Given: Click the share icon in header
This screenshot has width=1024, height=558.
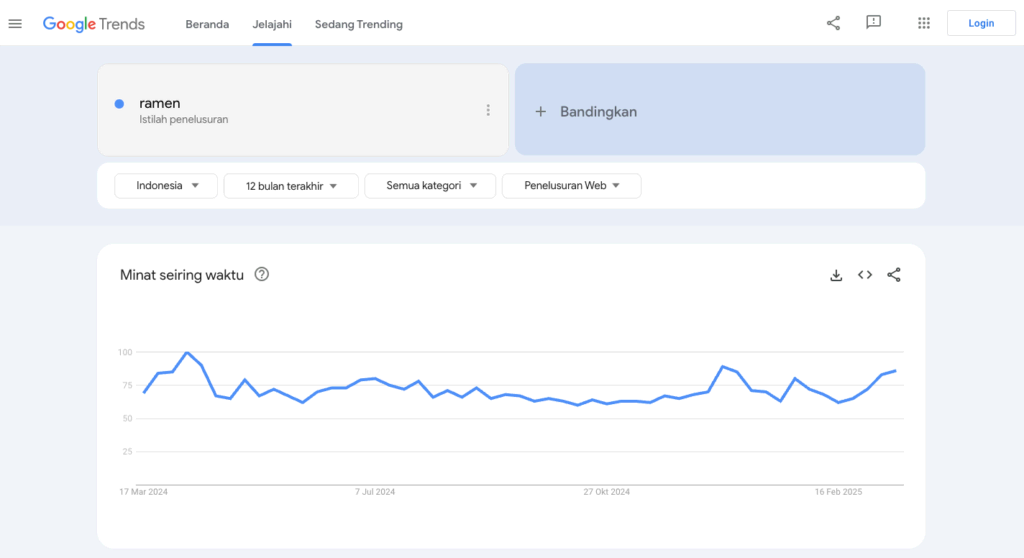Looking at the screenshot, I should tap(833, 23).
